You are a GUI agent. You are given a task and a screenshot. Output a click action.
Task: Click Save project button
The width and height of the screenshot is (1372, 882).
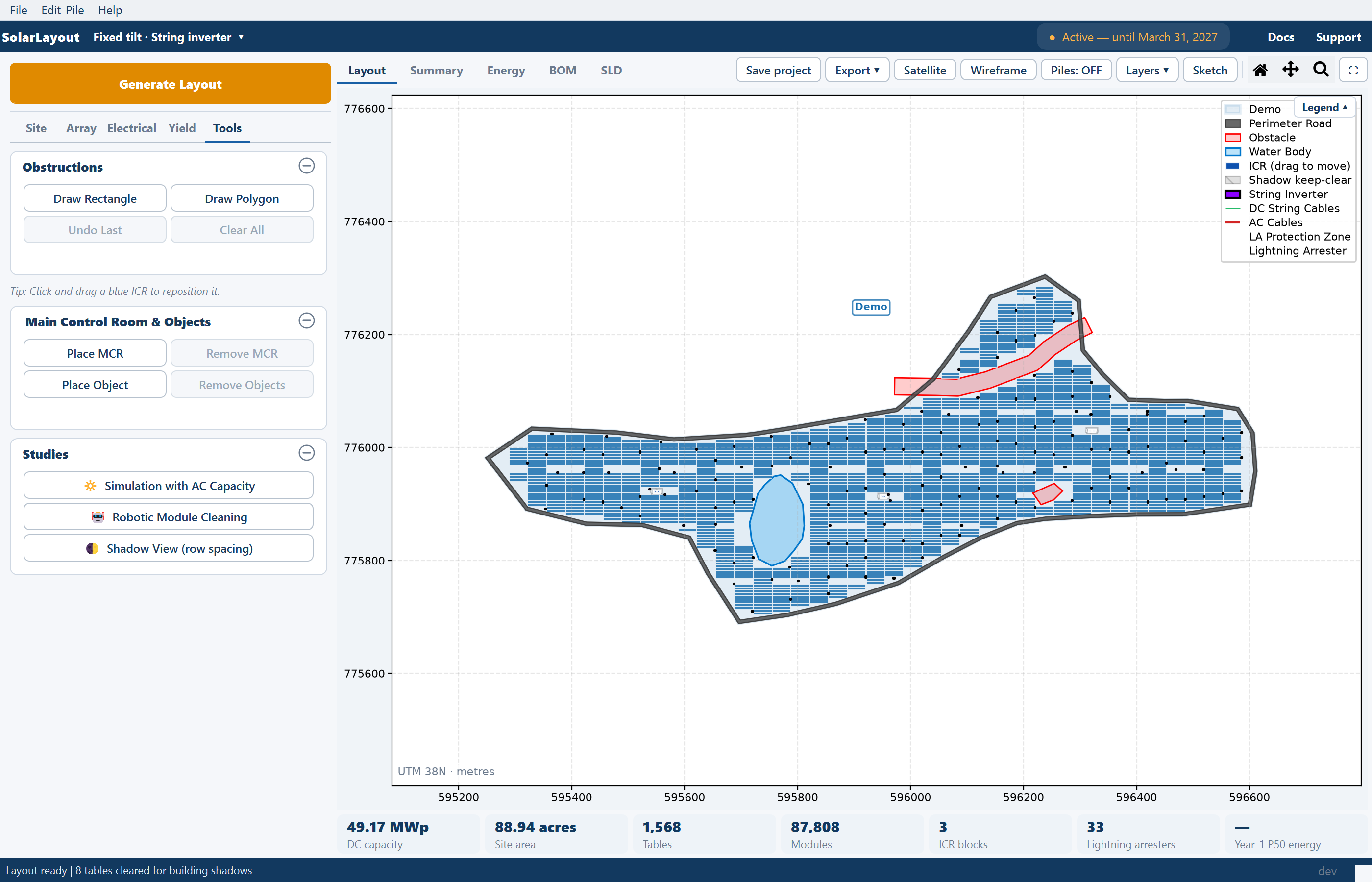[x=778, y=71]
